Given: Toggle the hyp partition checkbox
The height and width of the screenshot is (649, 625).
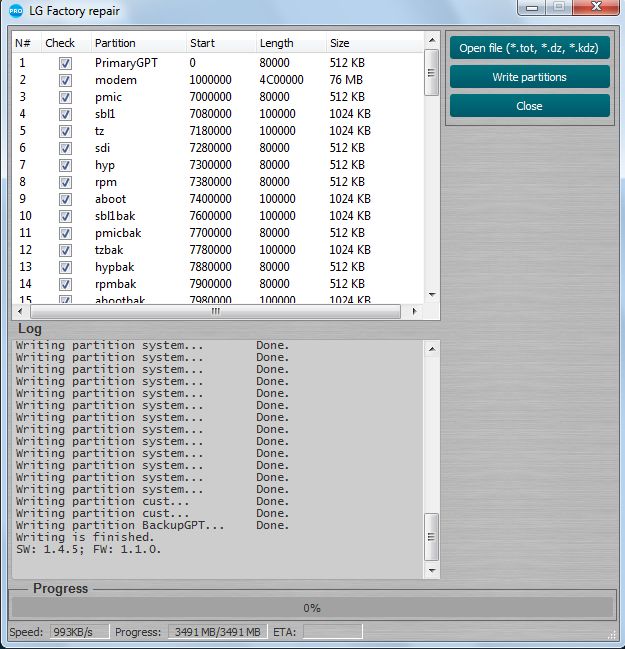Looking at the screenshot, I should pos(65,165).
